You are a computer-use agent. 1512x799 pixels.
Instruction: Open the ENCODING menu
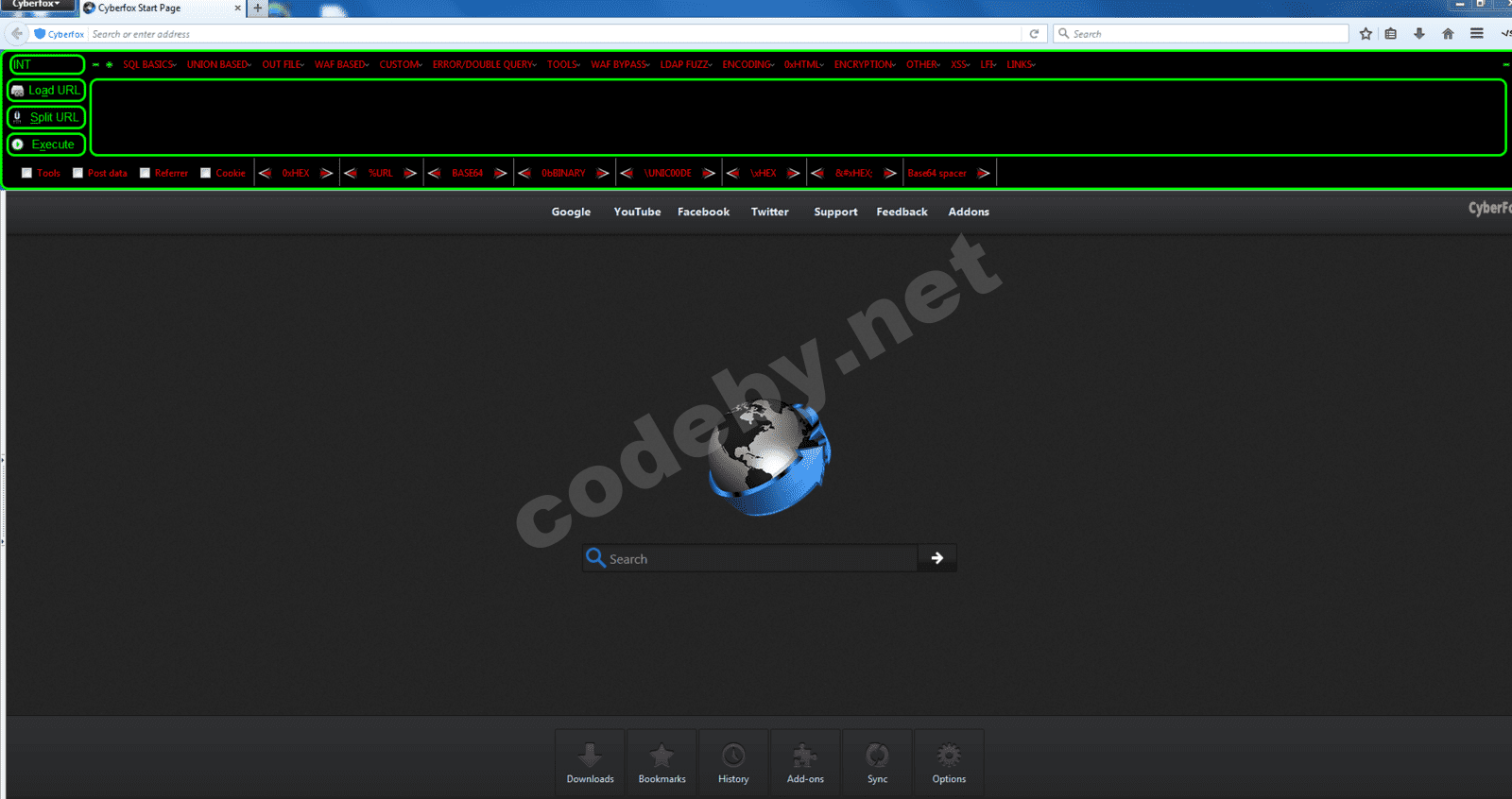748,64
